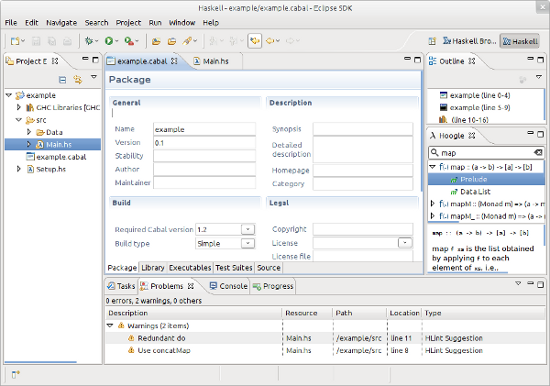Clear the Hoogle search field
Image resolution: width=550 pixels, height=386 pixels.
click(x=538, y=153)
